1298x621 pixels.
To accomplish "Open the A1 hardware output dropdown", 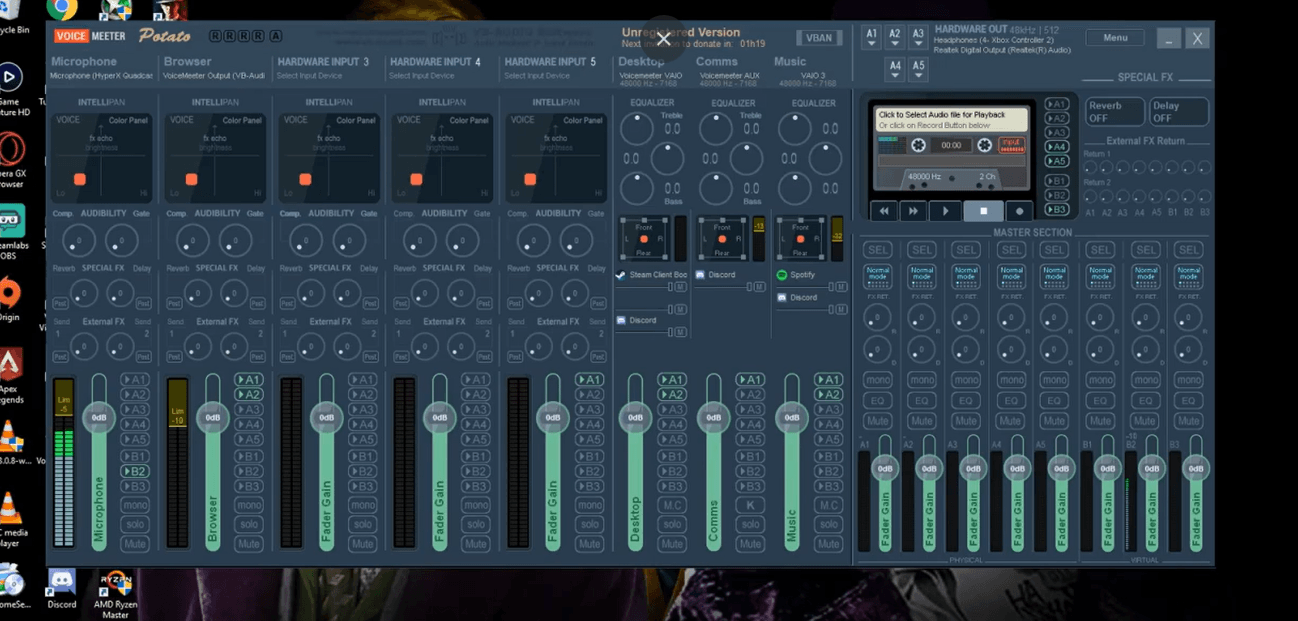I will pos(872,38).
